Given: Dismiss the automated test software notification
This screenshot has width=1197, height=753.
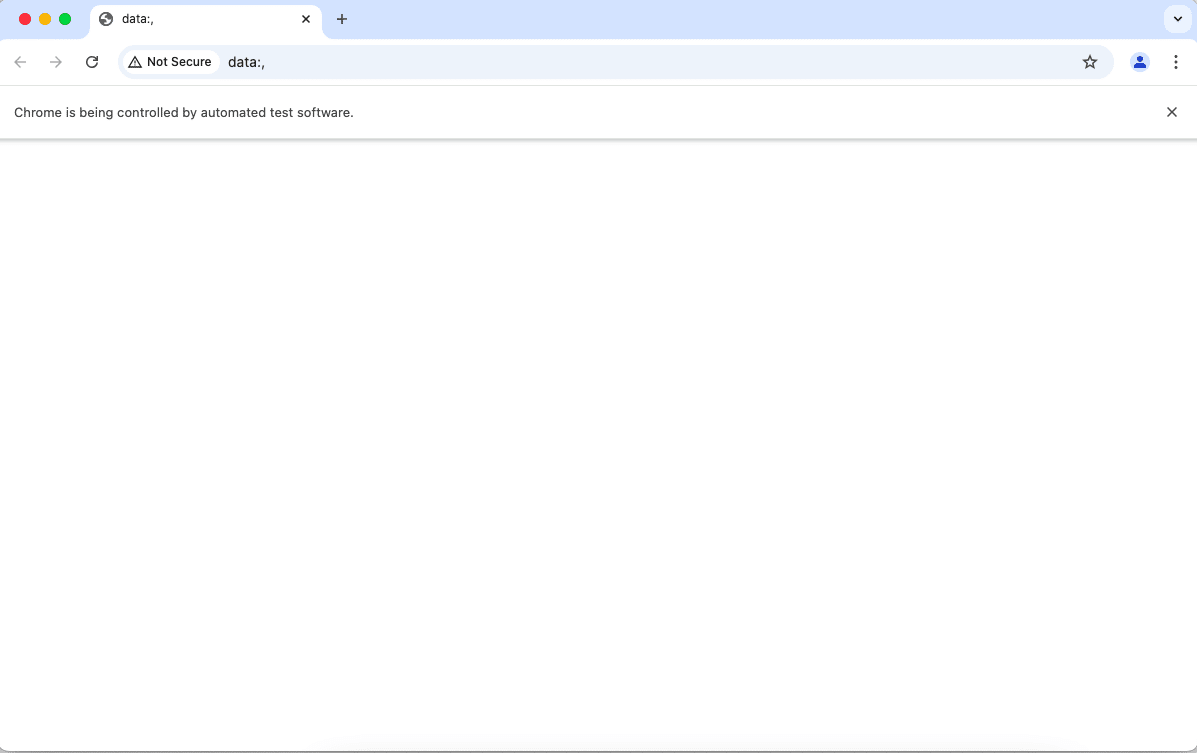Looking at the screenshot, I should (1171, 112).
